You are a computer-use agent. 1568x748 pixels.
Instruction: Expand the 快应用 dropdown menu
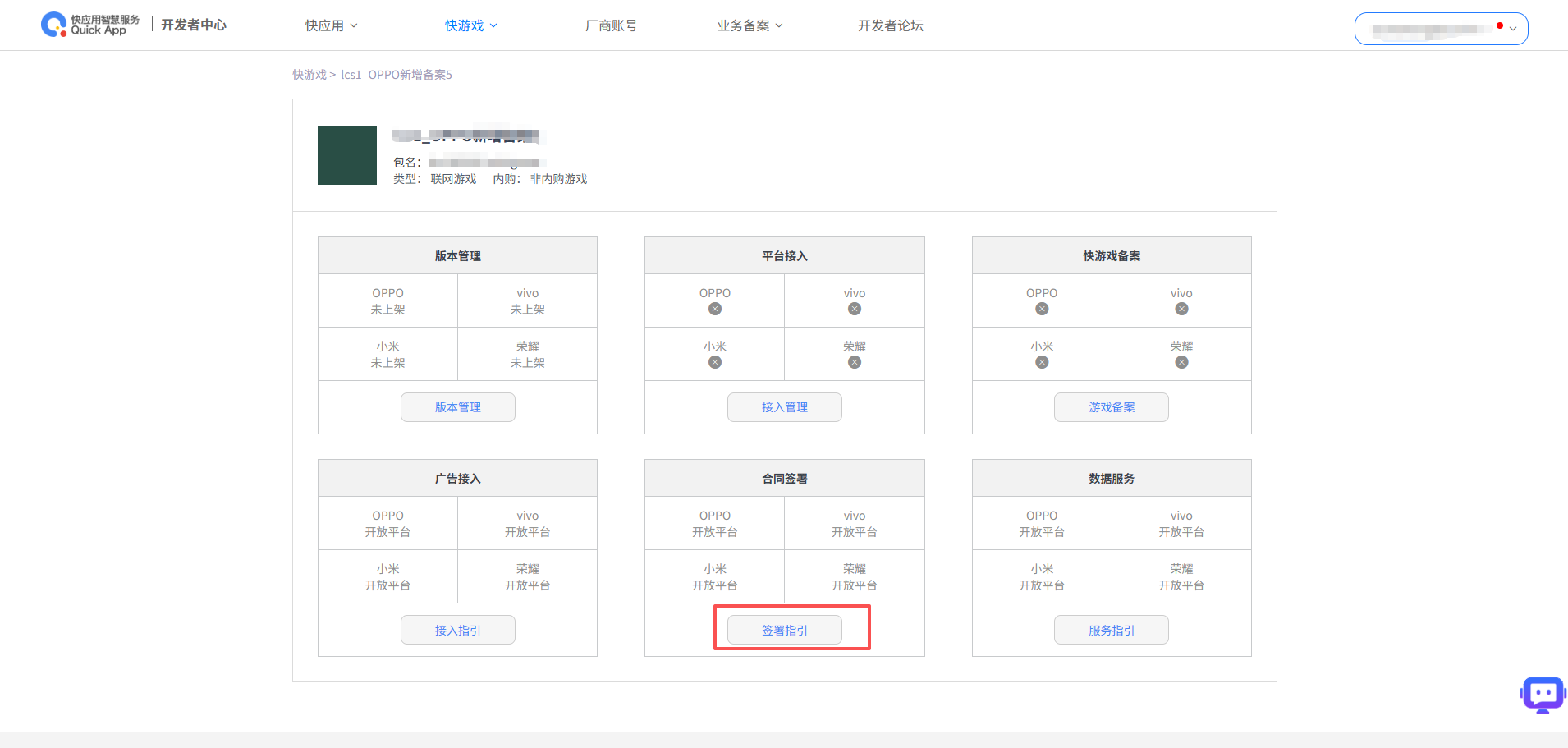click(331, 25)
